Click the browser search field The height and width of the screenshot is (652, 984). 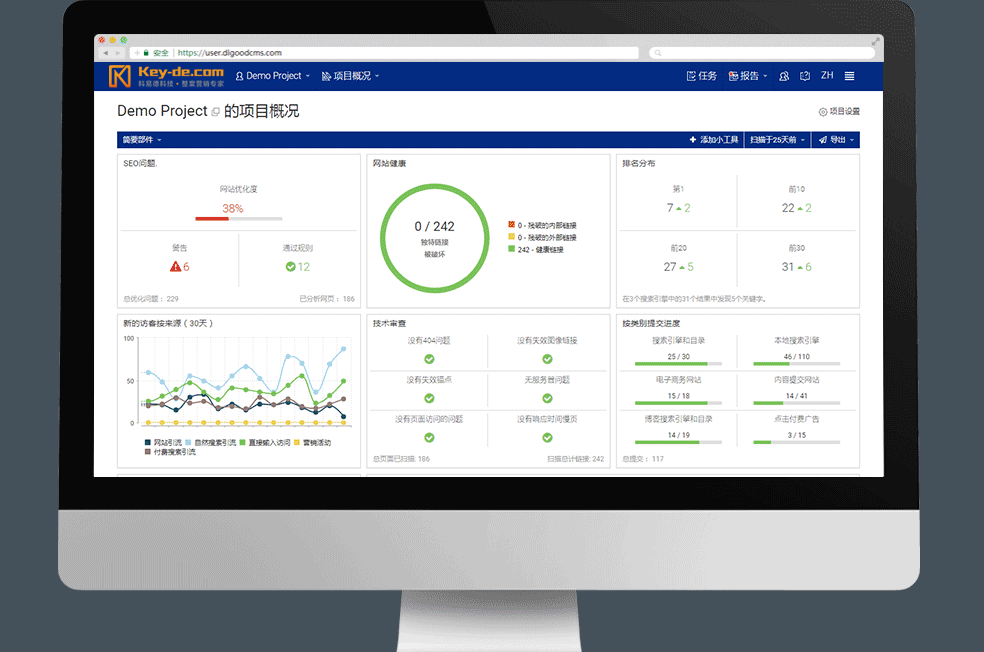(762, 53)
